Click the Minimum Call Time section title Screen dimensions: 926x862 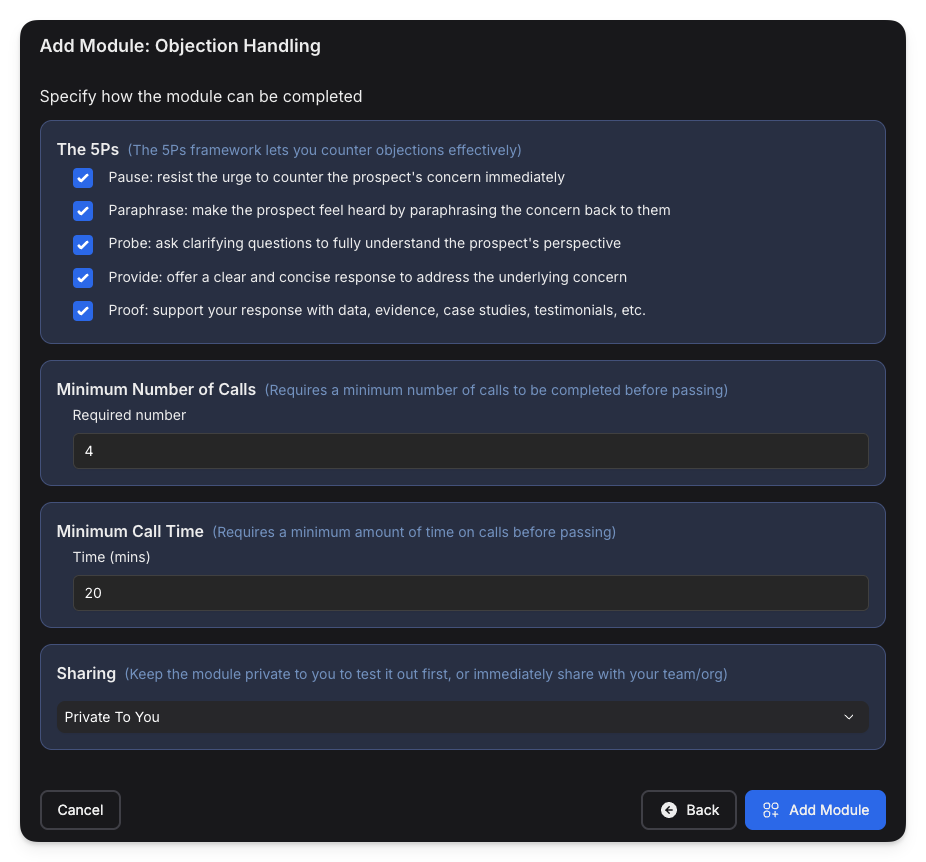click(129, 532)
